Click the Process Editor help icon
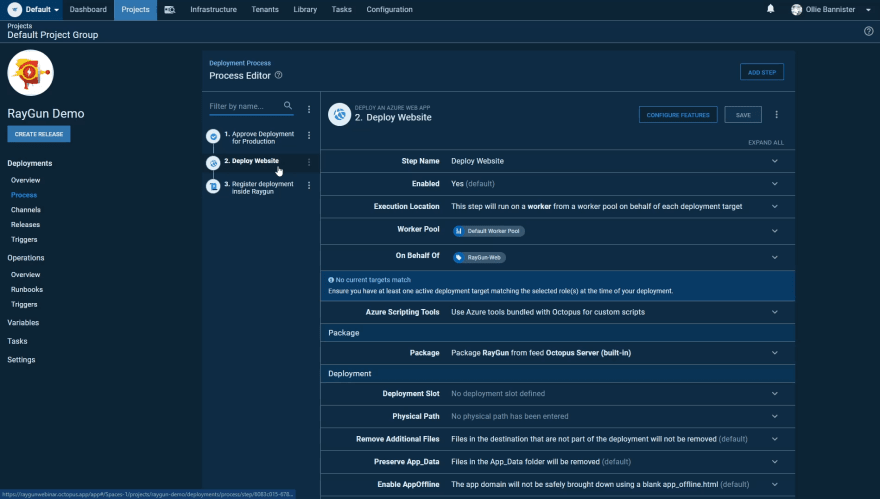This screenshot has width=880, height=499. (278, 75)
